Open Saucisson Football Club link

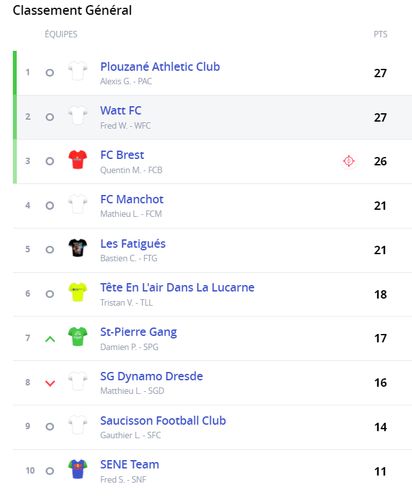click(x=163, y=420)
